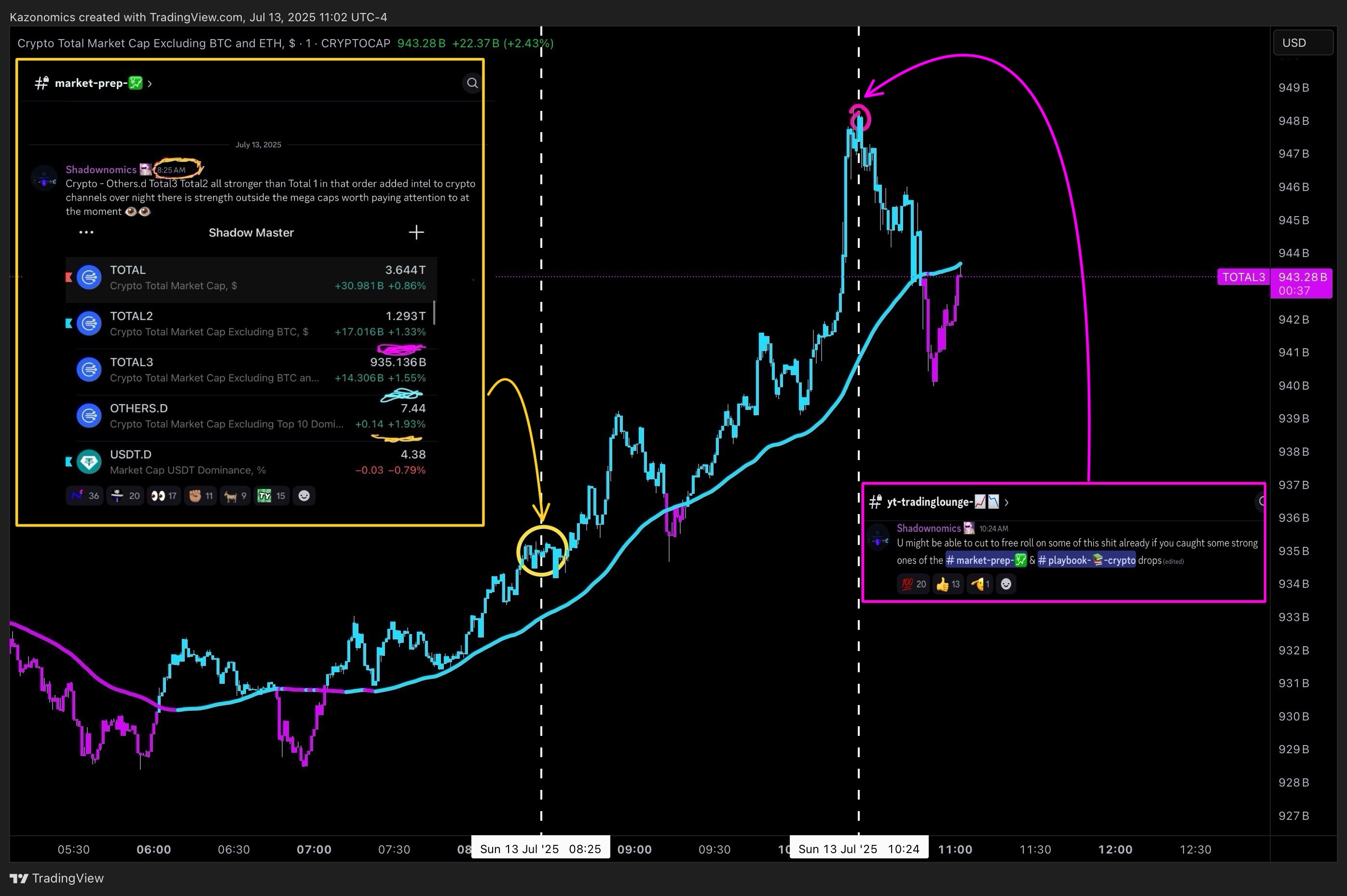Viewport: 1347px width, 896px height.
Task: Add a symbol with the plus icon
Action: [416, 232]
